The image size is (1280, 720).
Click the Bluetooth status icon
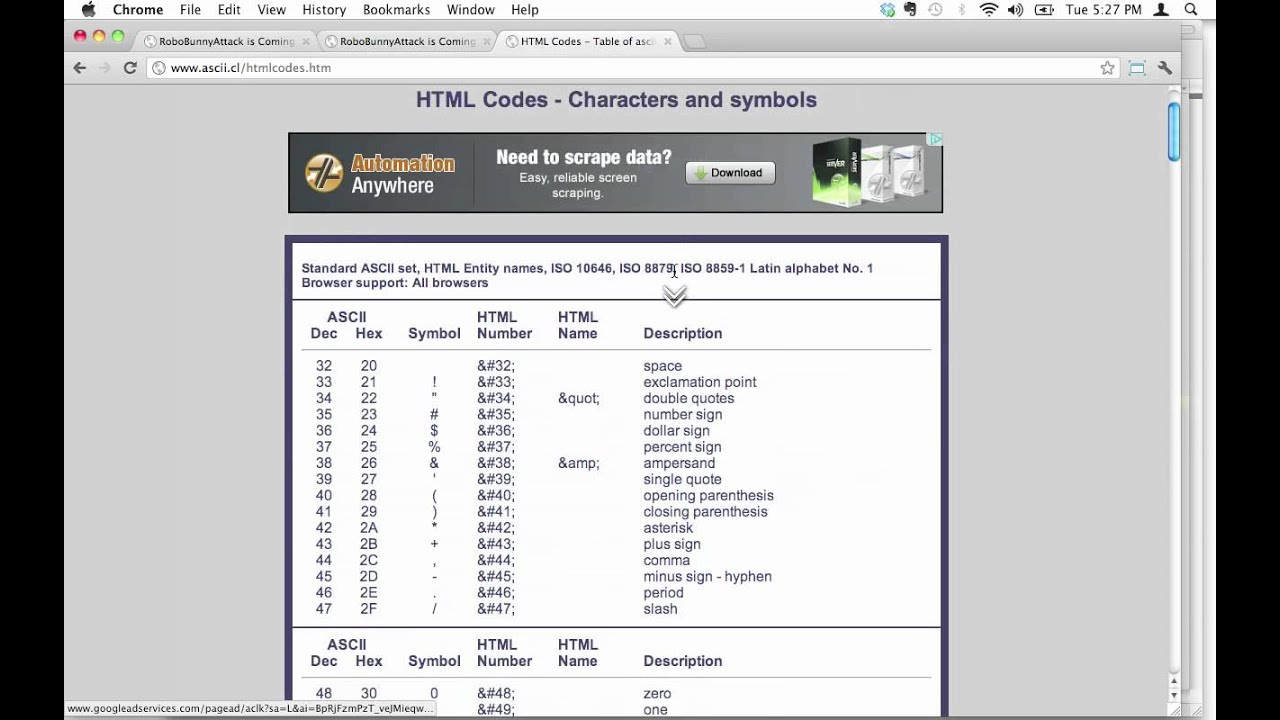point(962,10)
